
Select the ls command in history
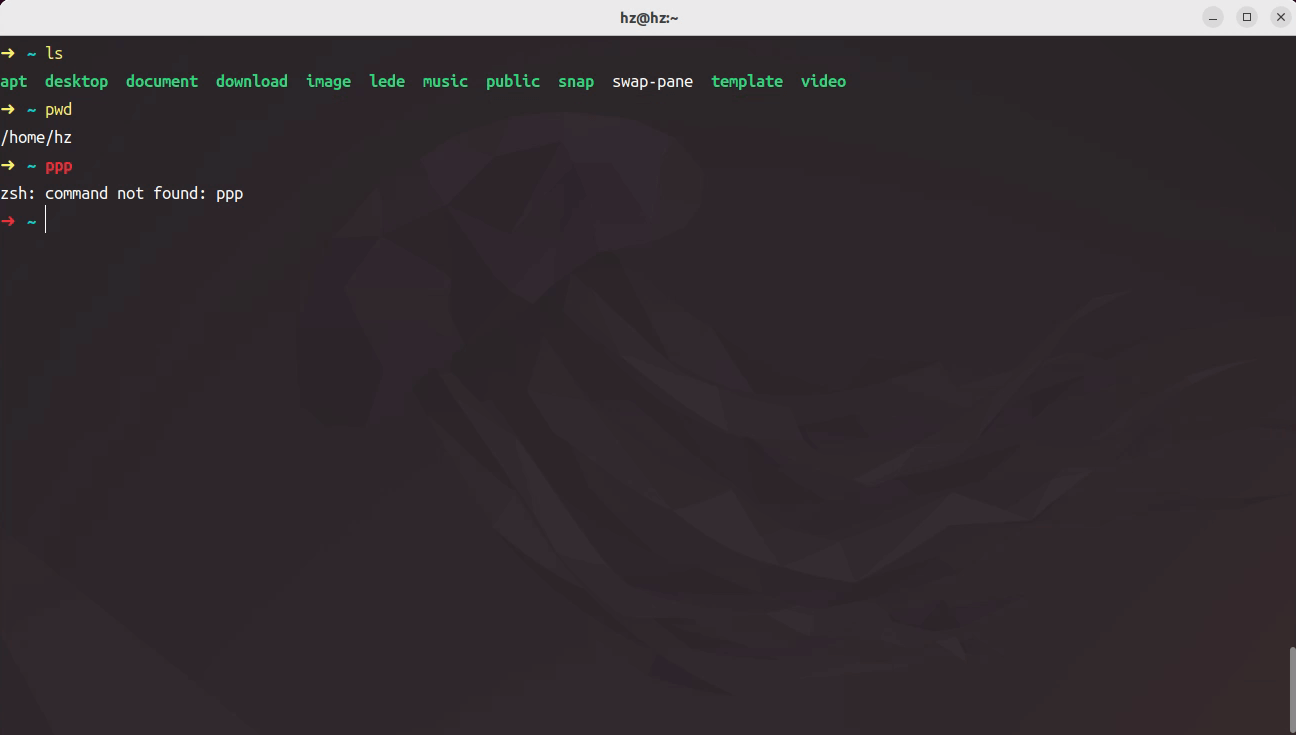pos(53,53)
